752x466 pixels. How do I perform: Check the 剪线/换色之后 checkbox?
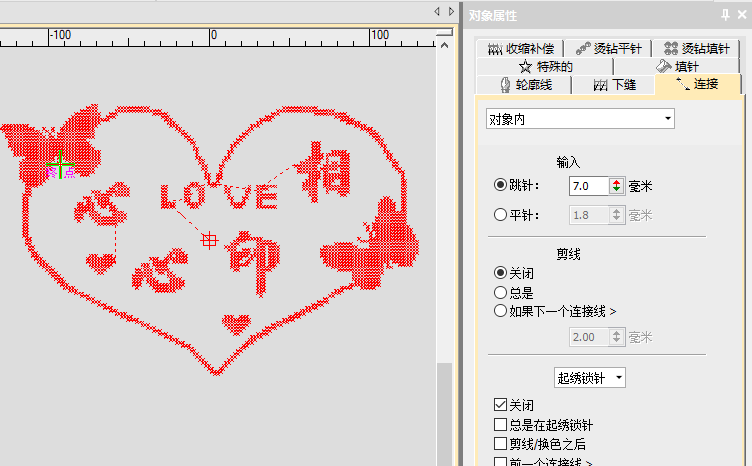(x=501, y=443)
